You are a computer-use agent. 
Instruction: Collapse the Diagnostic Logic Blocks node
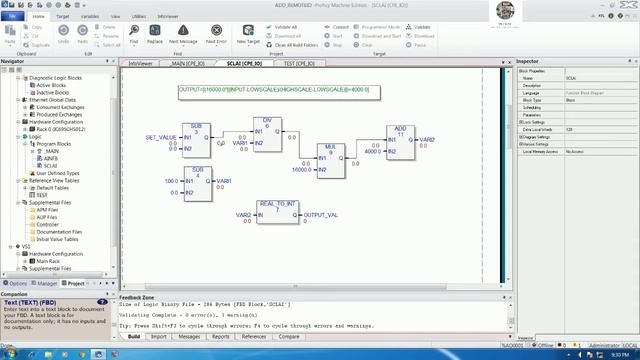click(x=18, y=78)
